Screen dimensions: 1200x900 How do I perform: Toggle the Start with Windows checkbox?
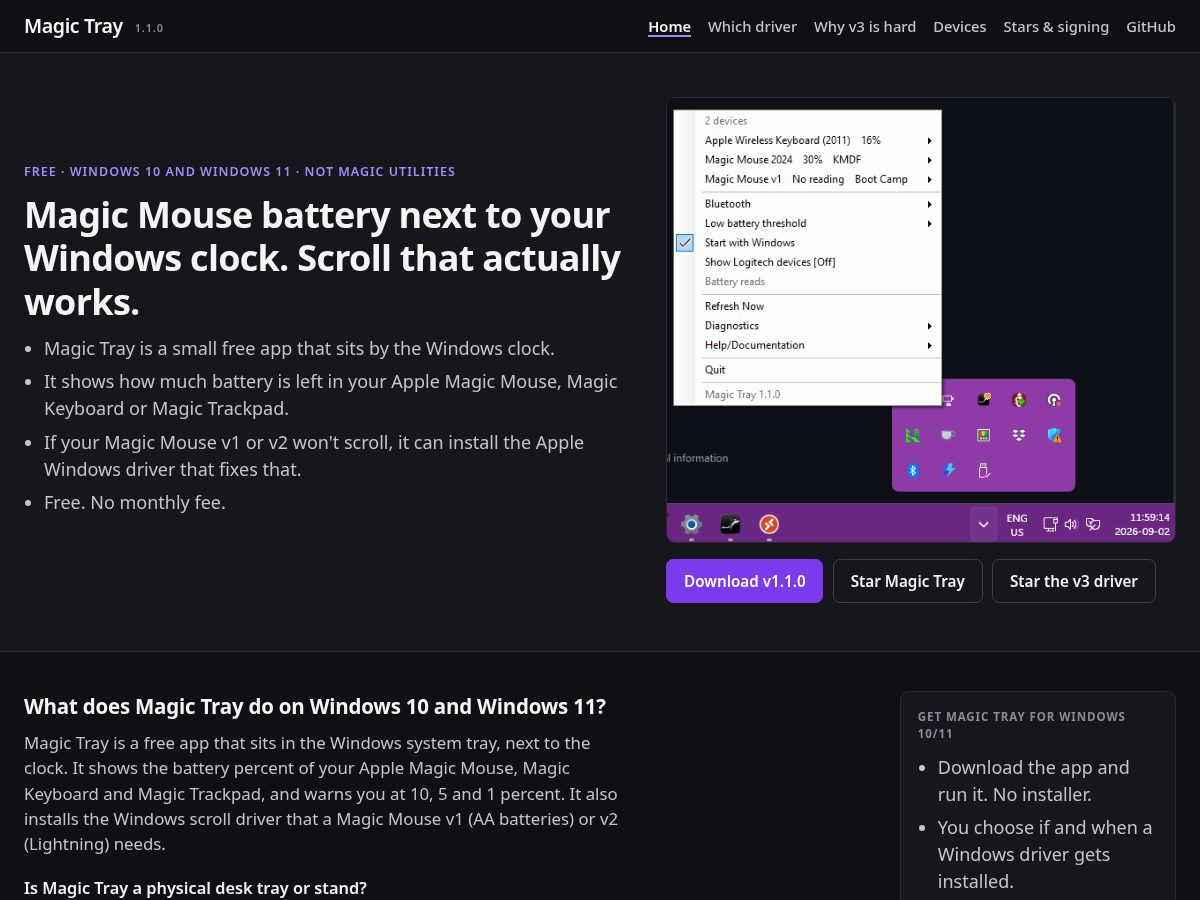click(685, 242)
